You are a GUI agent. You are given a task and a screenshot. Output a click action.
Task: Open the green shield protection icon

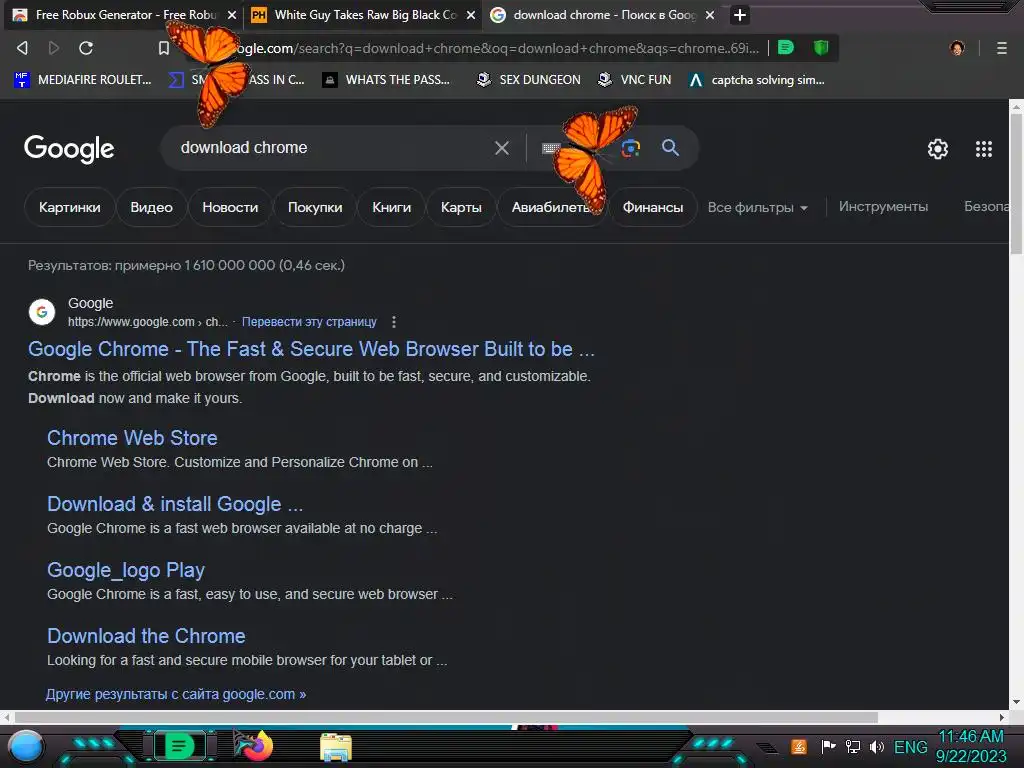point(821,47)
